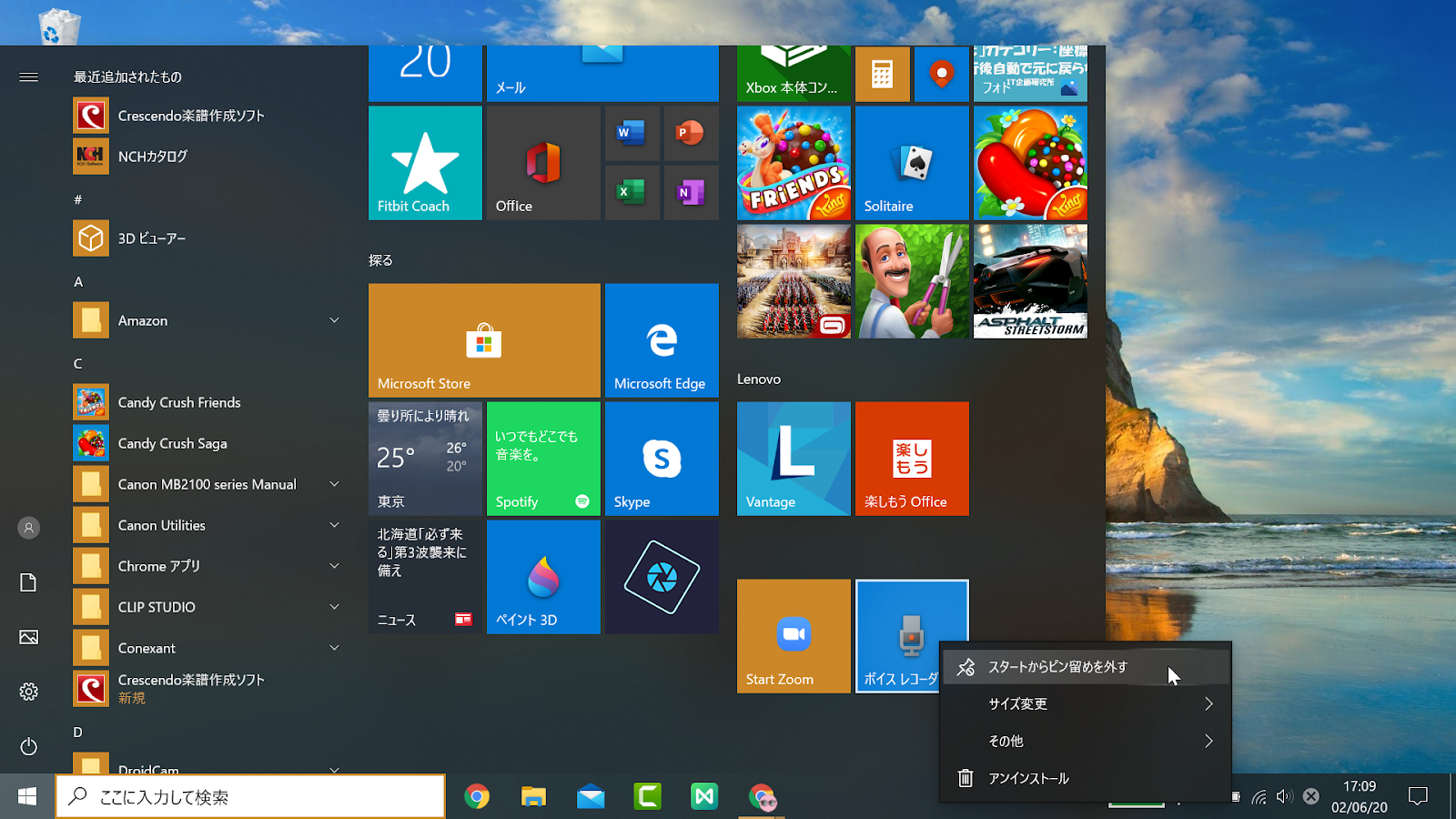Open the Asphalt Streetstorm tile

click(1030, 281)
